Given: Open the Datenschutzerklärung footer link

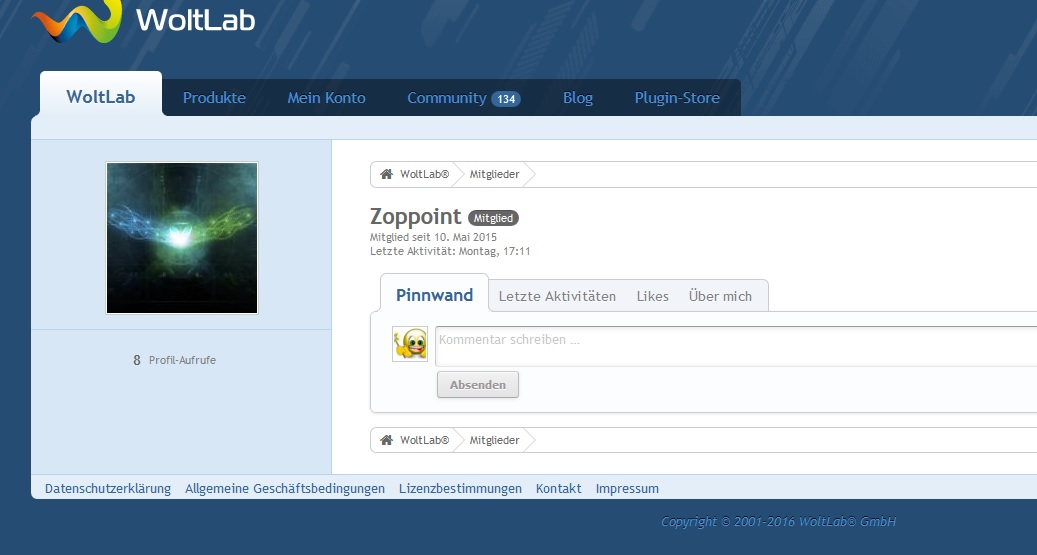Looking at the screenshot, I should point(108,489).
